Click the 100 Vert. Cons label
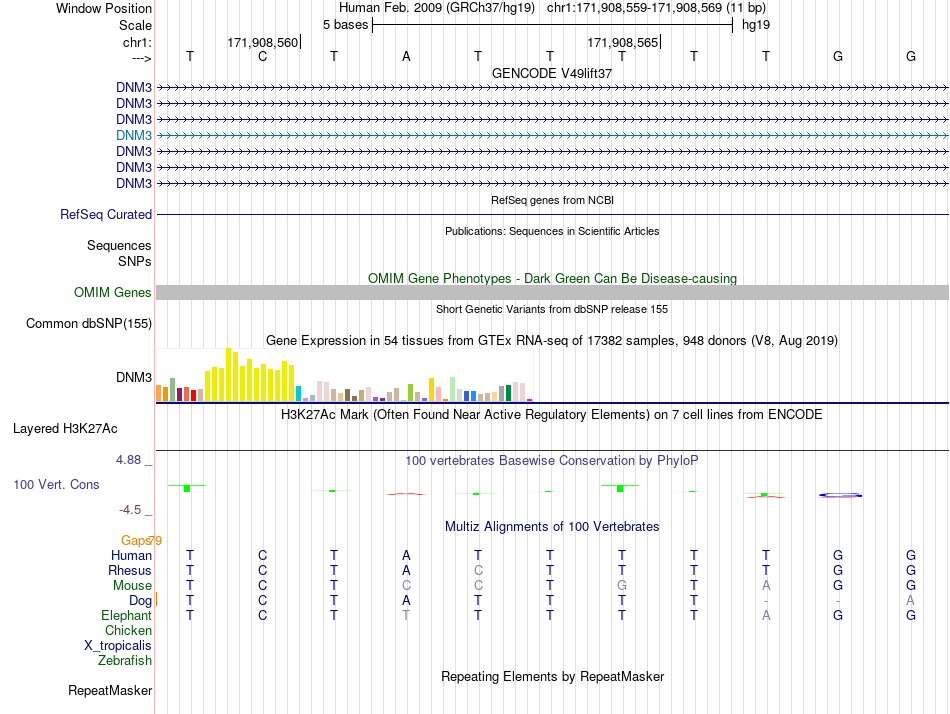 coord(56,484)
